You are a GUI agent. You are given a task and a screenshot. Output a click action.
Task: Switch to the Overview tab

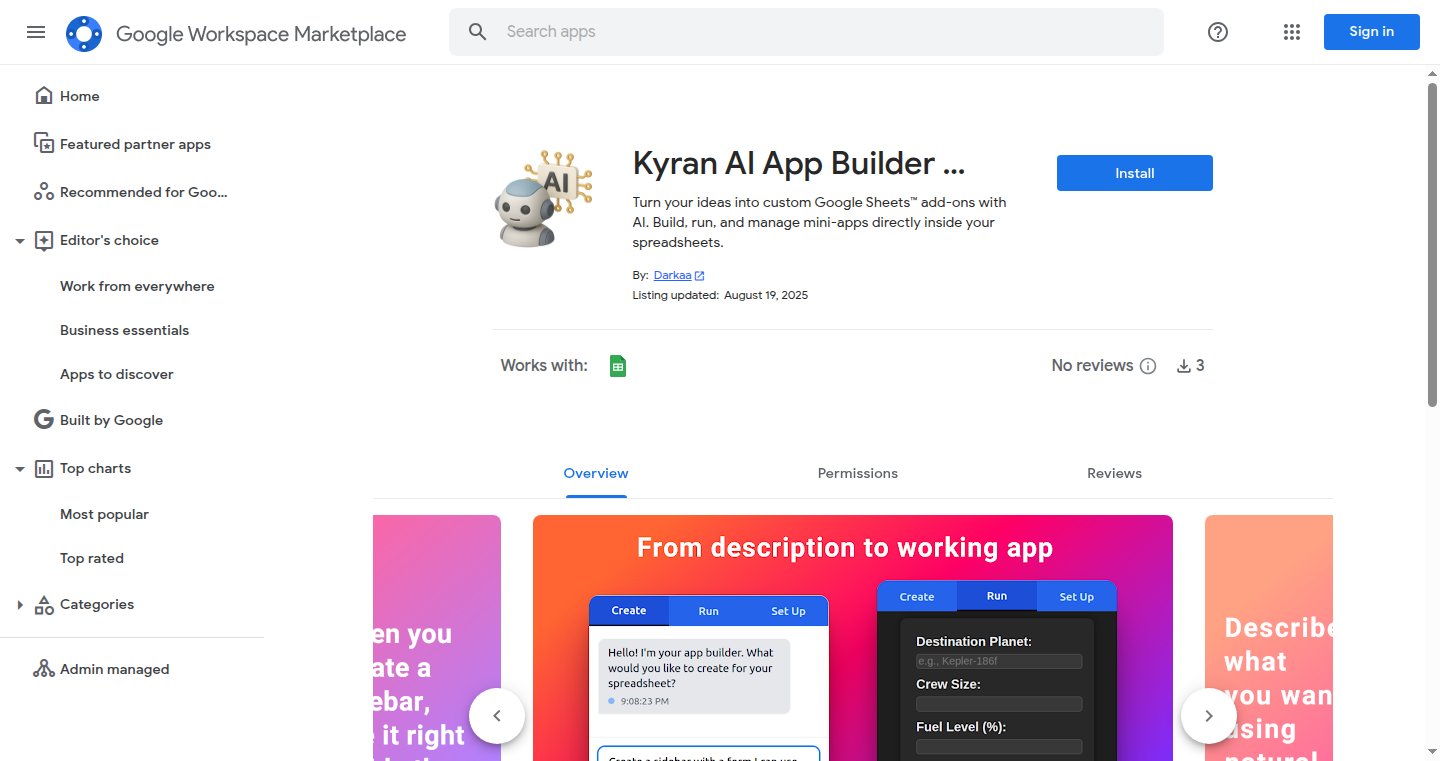coord(596,473)
